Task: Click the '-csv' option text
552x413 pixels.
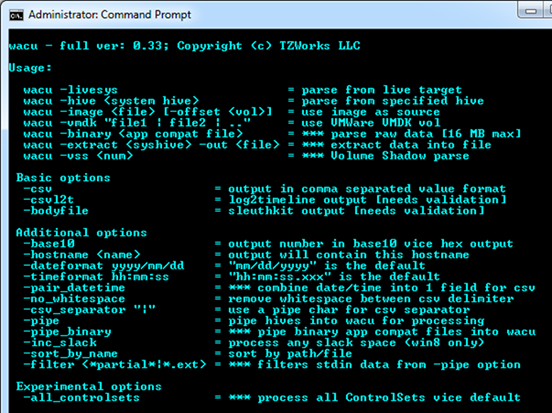Action: coord(38,189)
